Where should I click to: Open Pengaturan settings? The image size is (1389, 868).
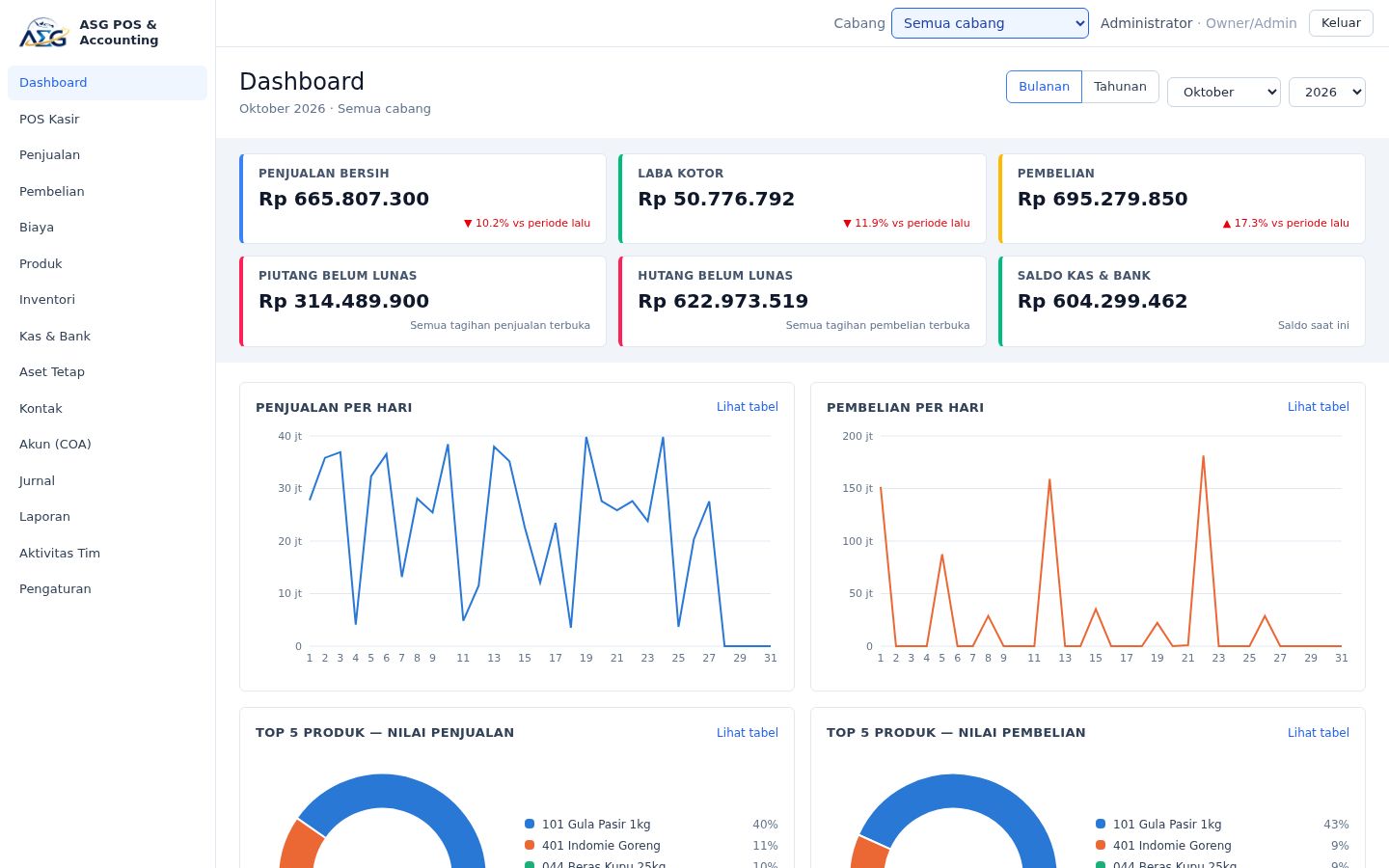coord(107,589)
